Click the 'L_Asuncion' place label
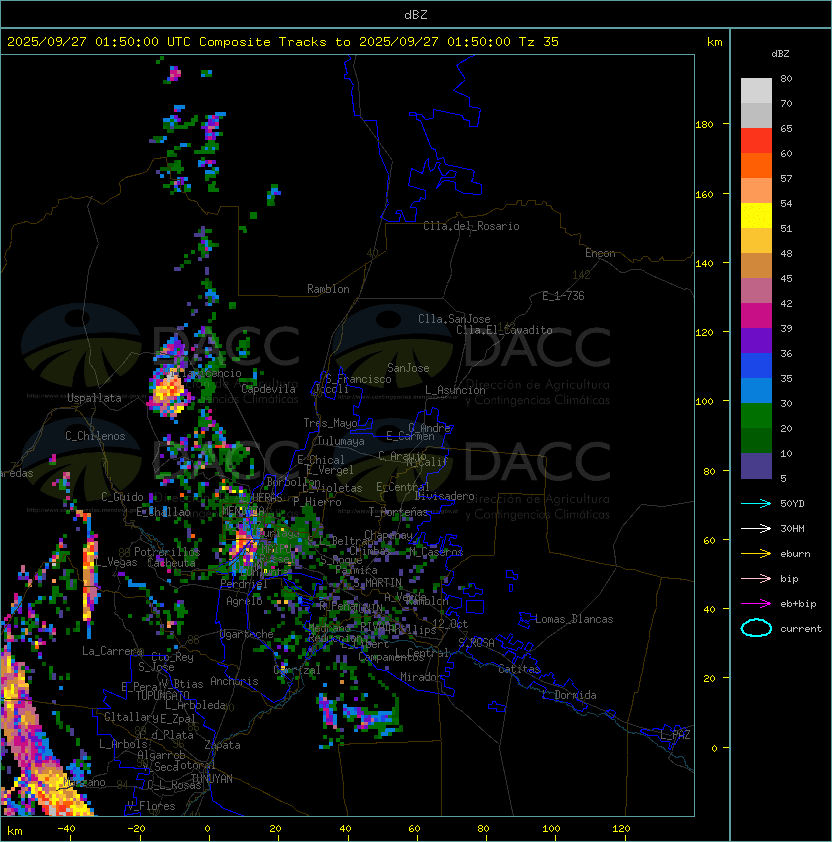The width and height of the screenshot is (832, 842). (x=455, y=390)
